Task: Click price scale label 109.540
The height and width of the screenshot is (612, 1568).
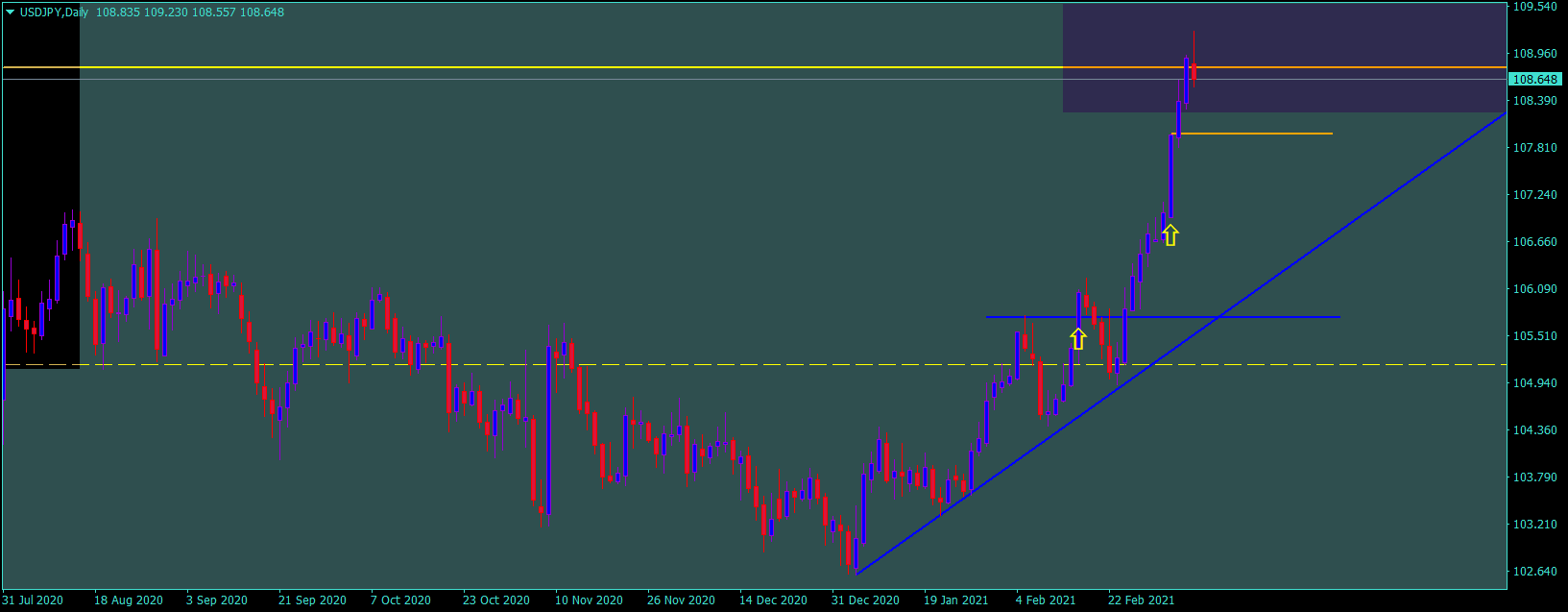Action: click(x=1535, y=7)
